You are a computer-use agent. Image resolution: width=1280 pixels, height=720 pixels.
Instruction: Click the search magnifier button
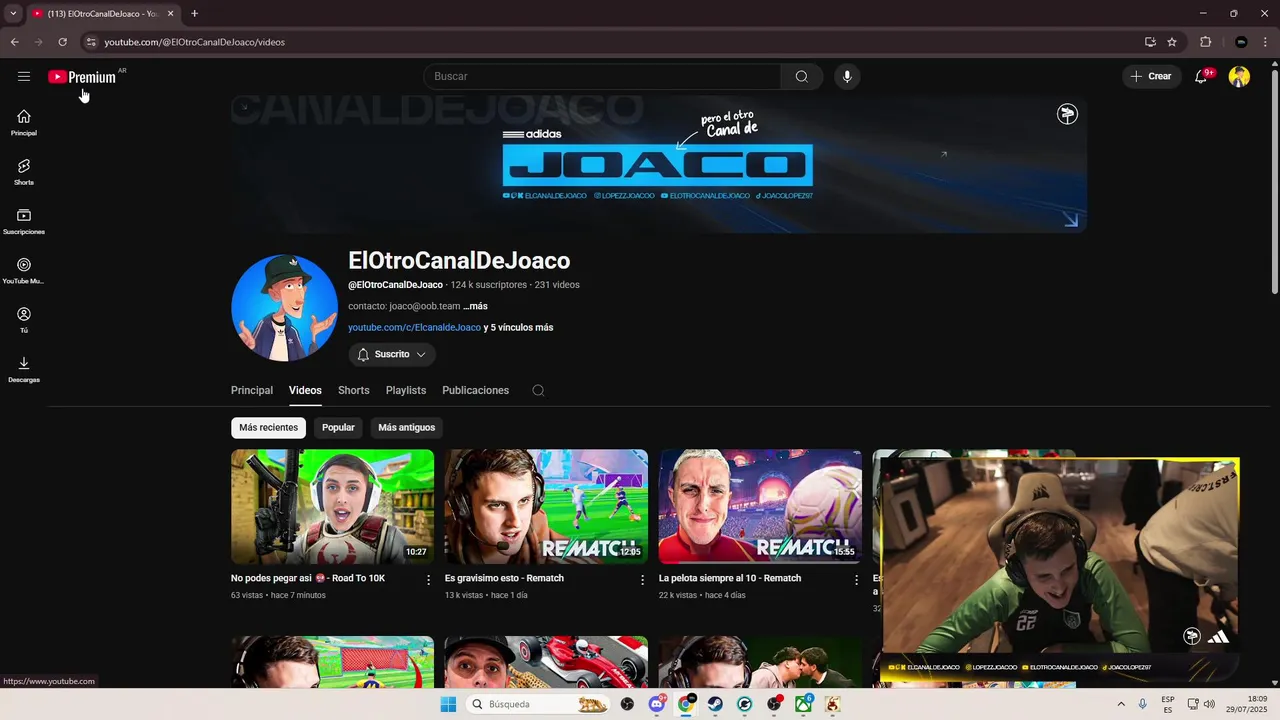point(802,76)
